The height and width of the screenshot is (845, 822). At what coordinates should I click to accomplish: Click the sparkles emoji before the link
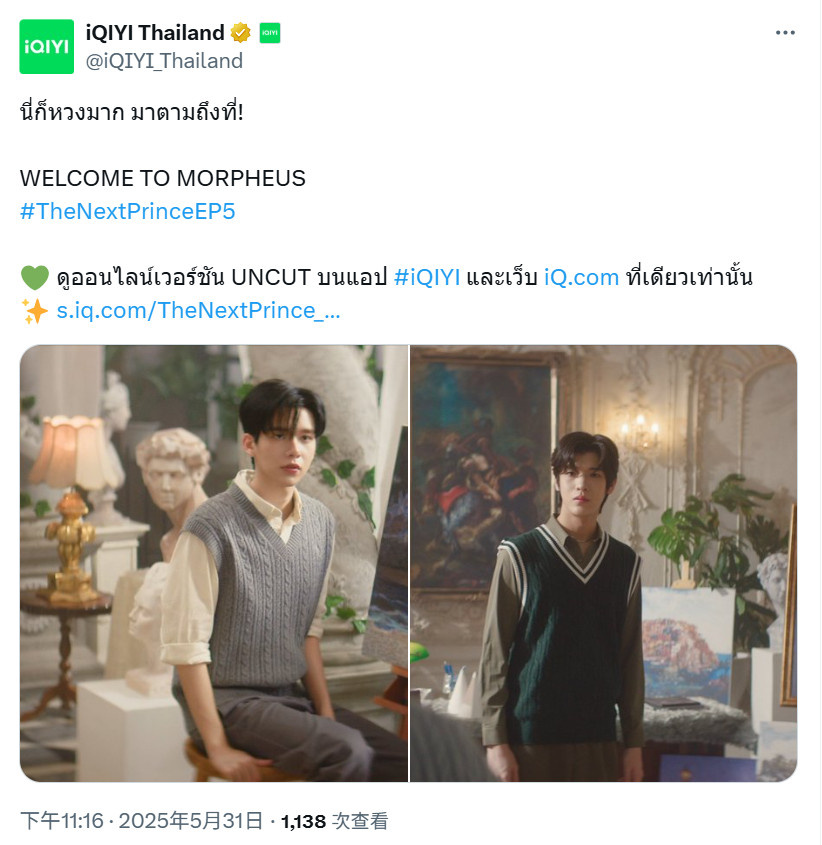34,311
